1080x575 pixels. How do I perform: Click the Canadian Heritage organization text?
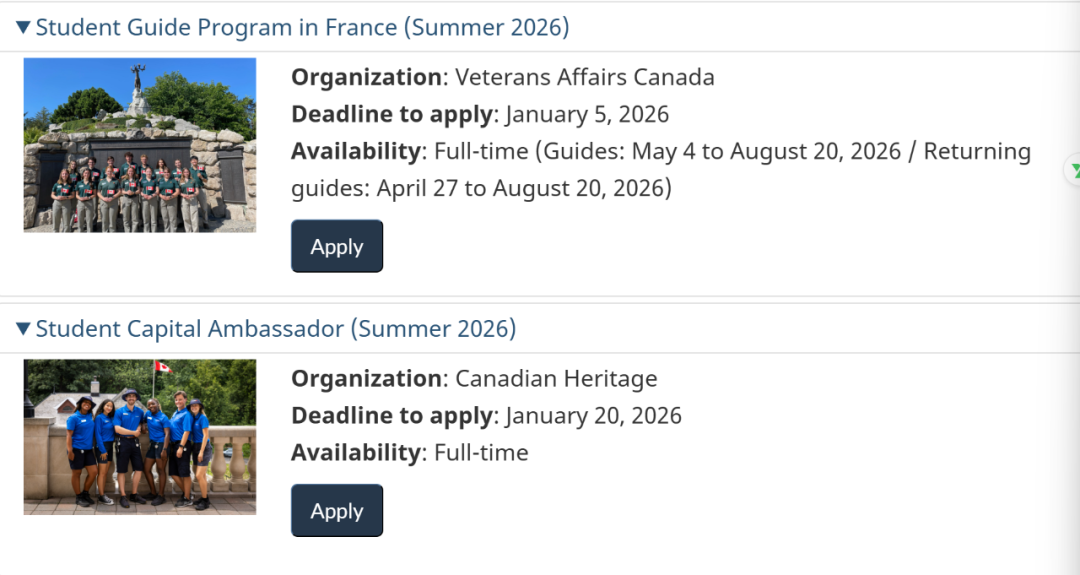(556, 379)
